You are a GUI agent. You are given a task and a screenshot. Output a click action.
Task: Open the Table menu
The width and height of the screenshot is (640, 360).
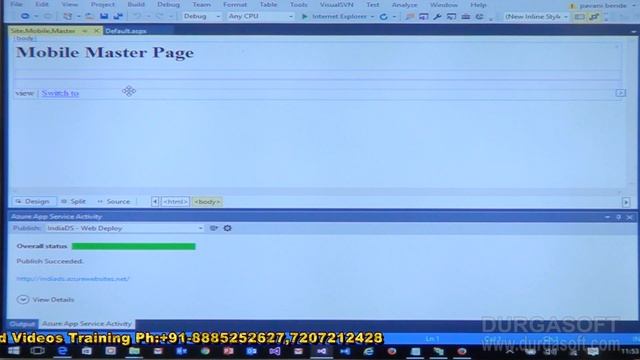[x=268, y=4]
